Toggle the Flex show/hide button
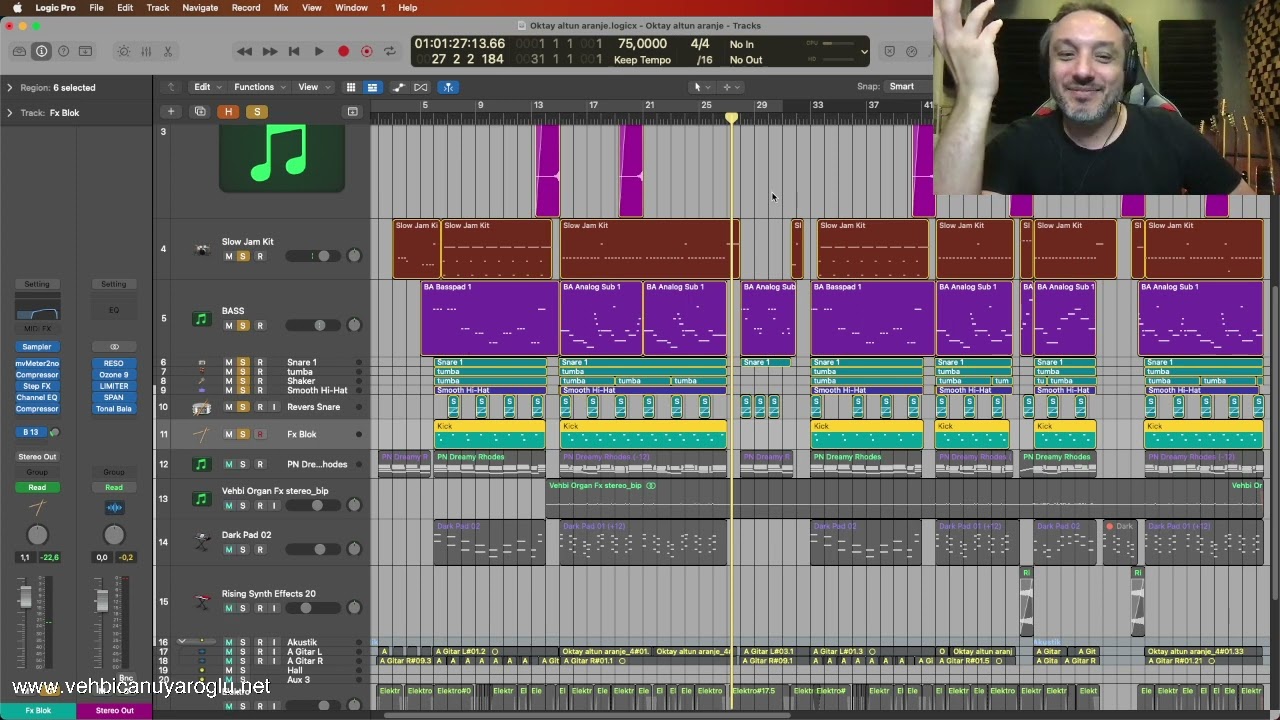1280x720 pixels. coord(421,87)
